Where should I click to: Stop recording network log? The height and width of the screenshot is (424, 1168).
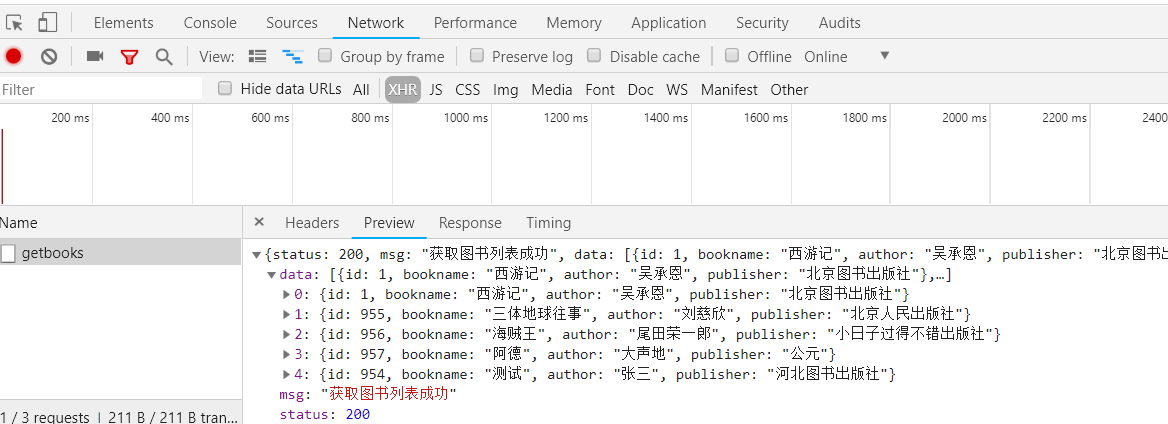click(x=13, y=56)
